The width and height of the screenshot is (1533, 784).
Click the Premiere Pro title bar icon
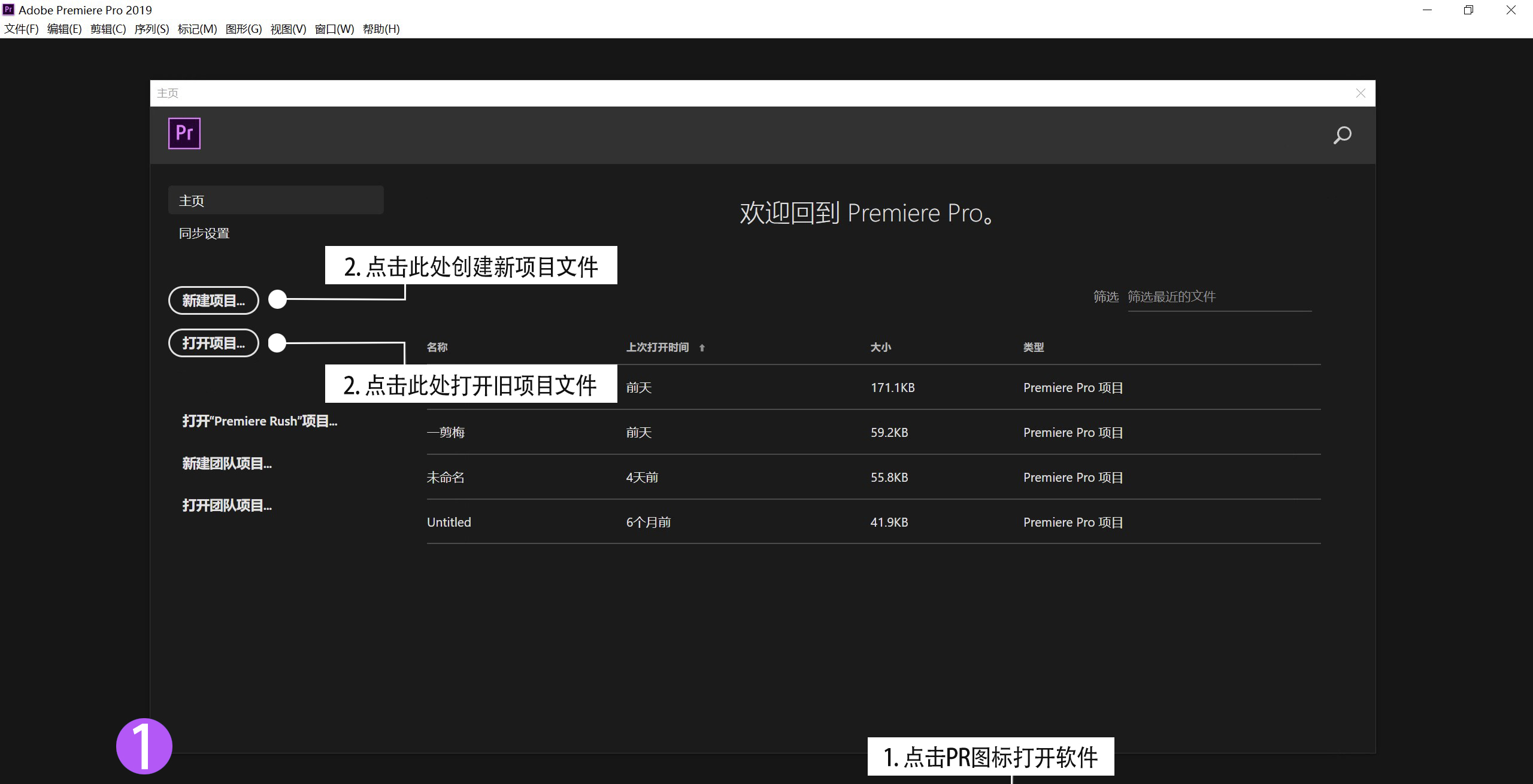(x=8, y=10)
